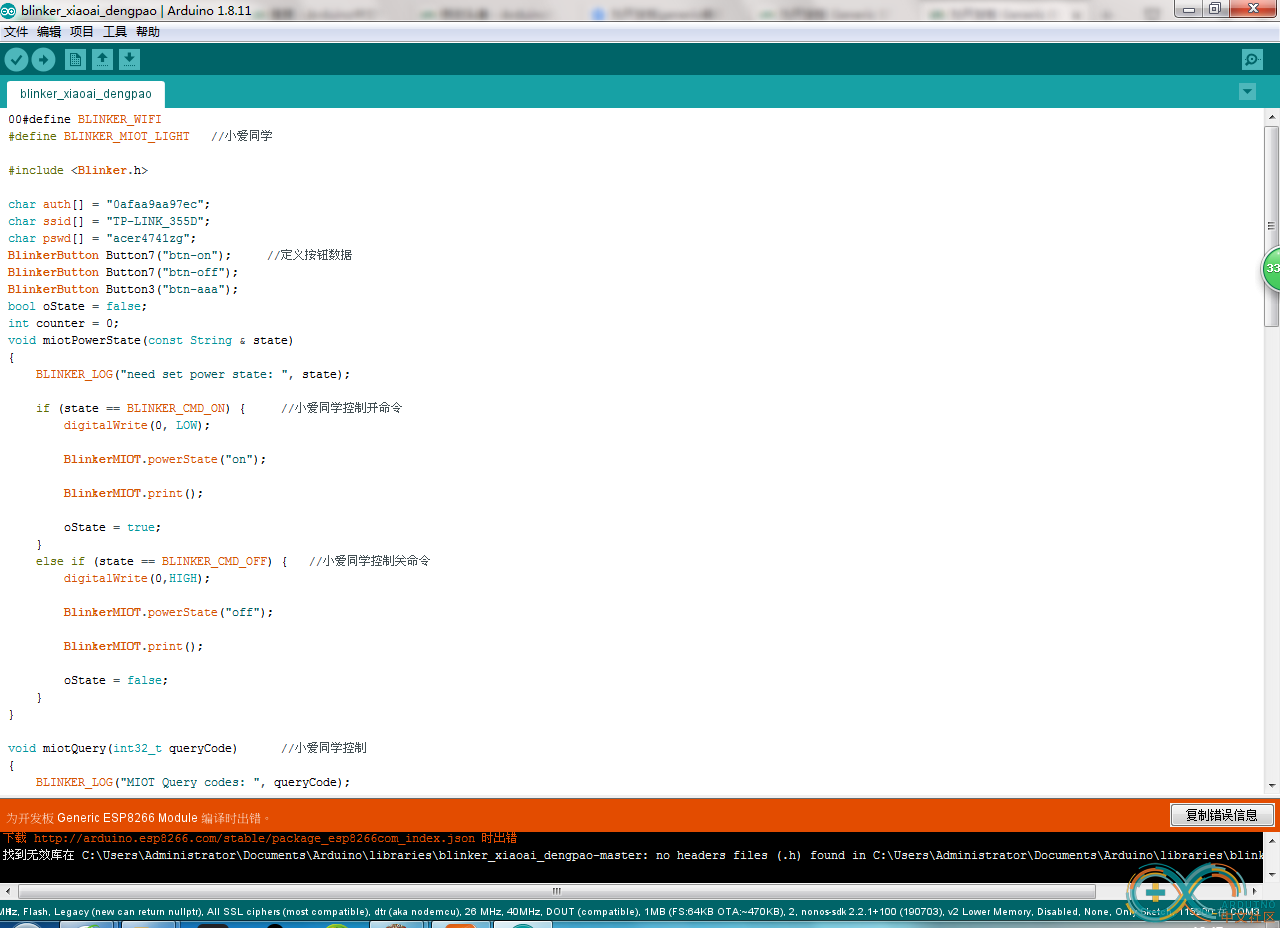Click the "bool oState = false;" line
This screenshot has height=928, width=1280.
[78, 306]
